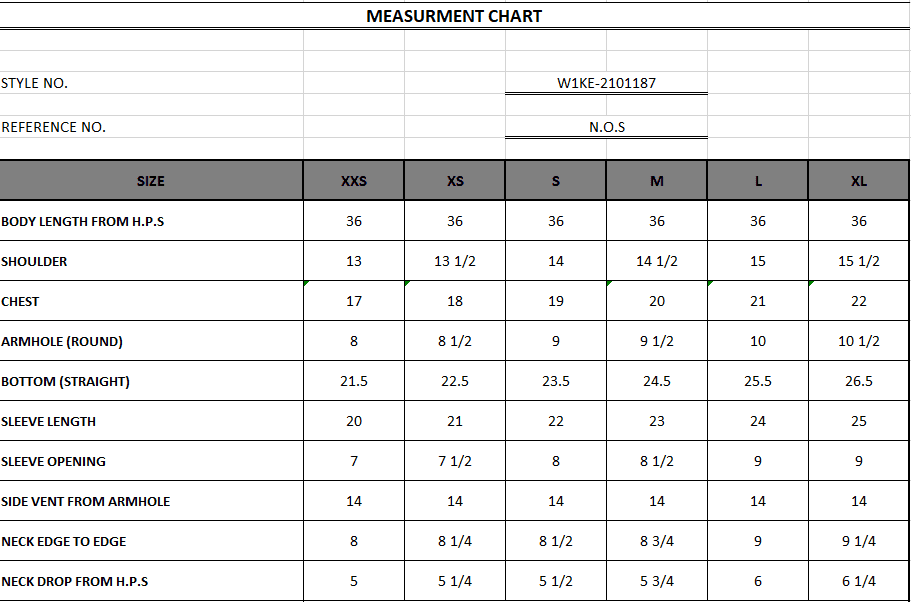
Task: Select the STYLE NO. label cell
Action: pyautogui.click(x=35, y=83)
